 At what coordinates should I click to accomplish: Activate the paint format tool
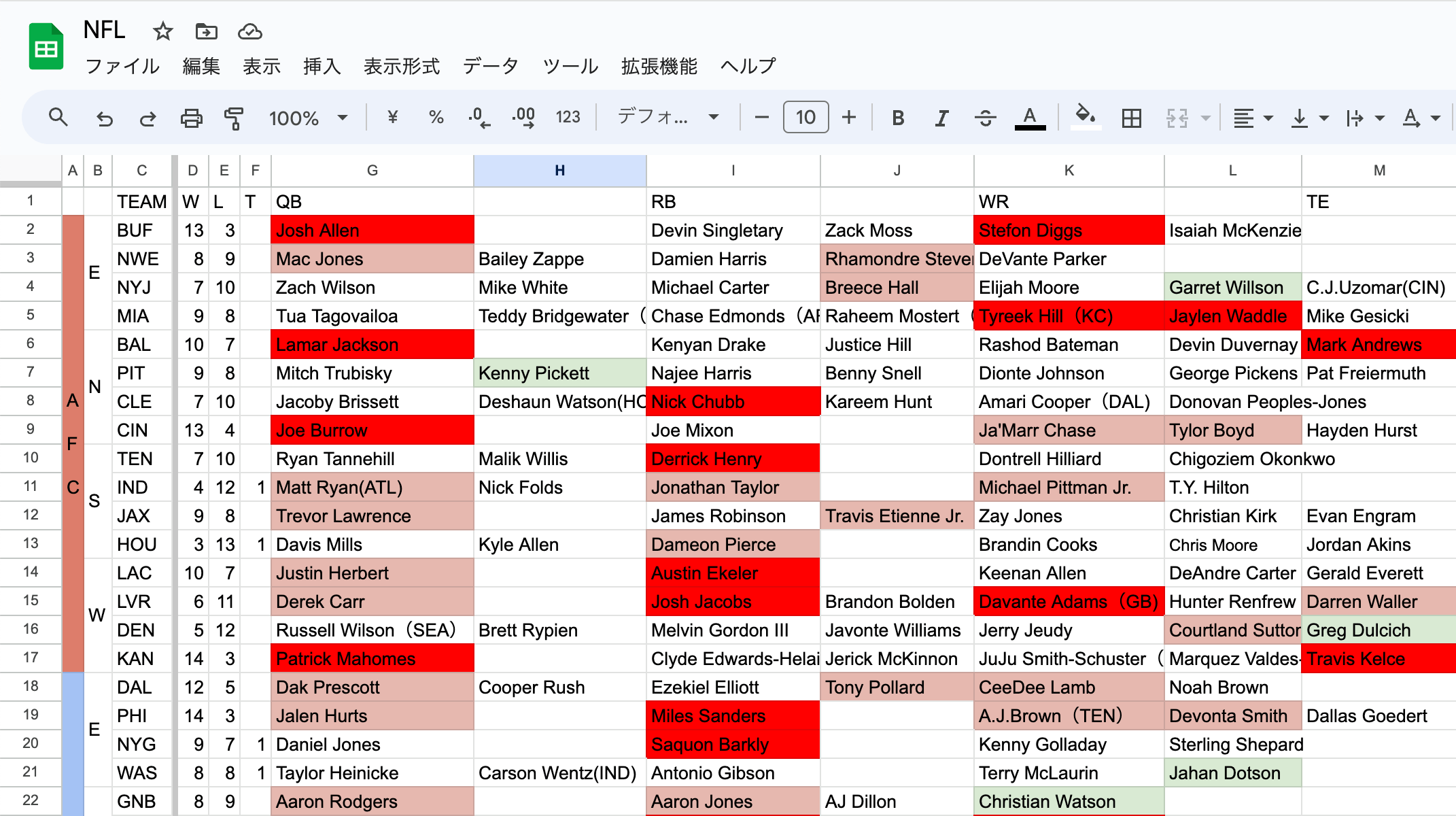(x=234, y=118)
